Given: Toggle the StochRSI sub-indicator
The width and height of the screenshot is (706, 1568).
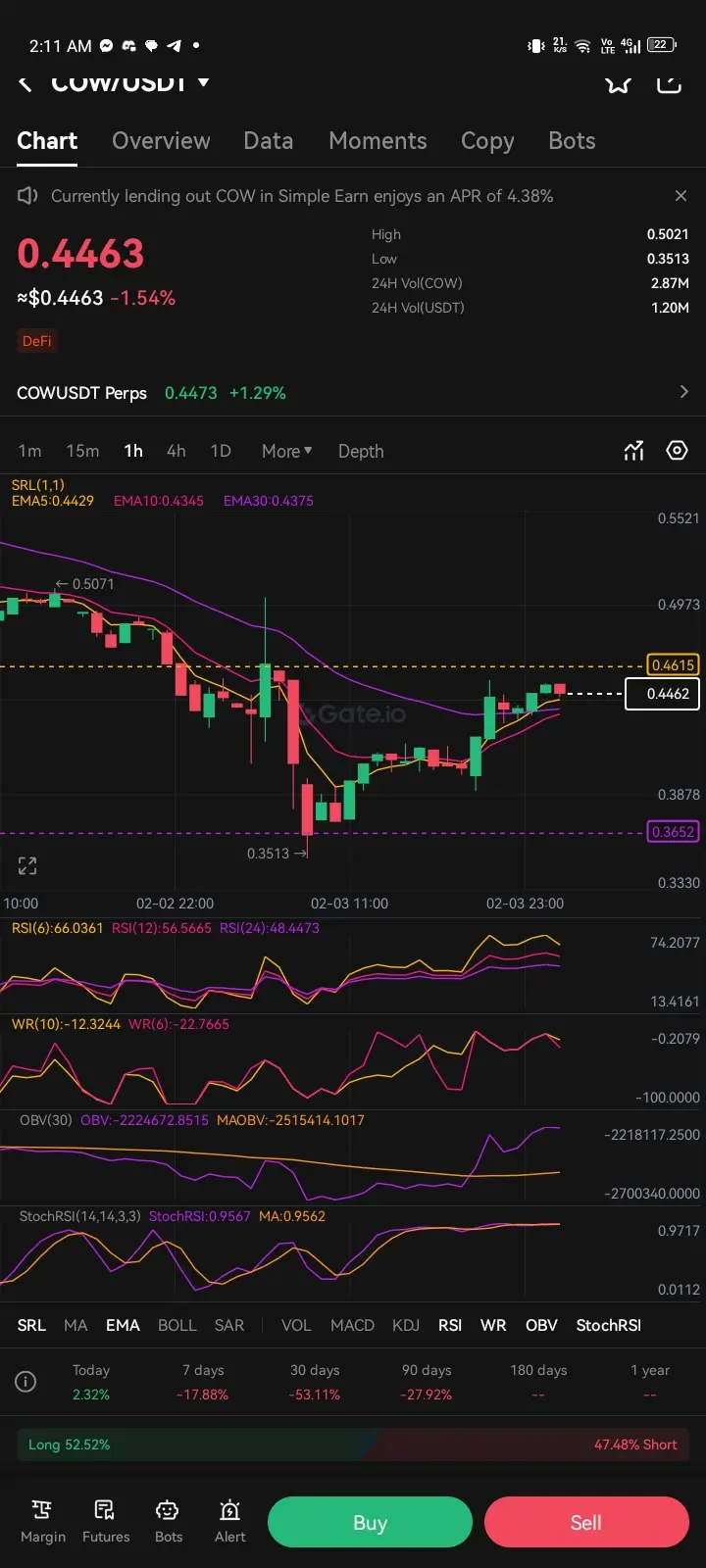Looking at the screenshot, I should click(608, 1325).
